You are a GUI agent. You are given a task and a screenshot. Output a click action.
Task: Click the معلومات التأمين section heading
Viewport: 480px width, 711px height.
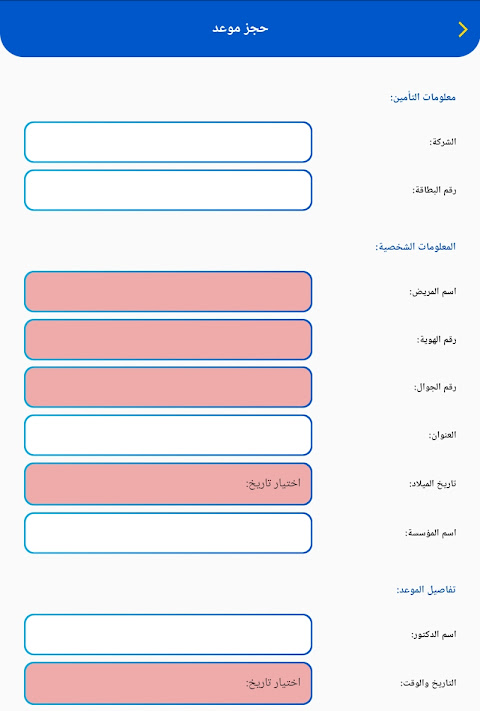(423, 97)
